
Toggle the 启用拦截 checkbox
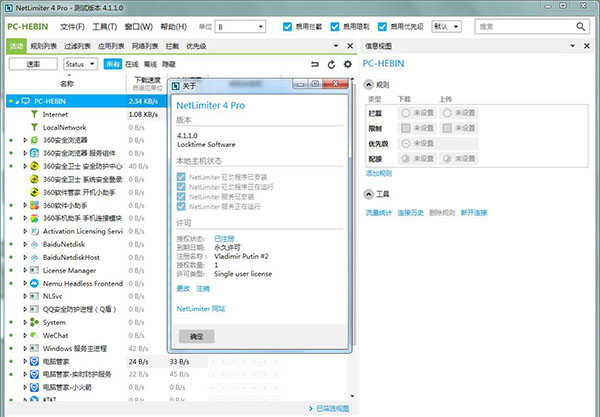coord(287,26)
